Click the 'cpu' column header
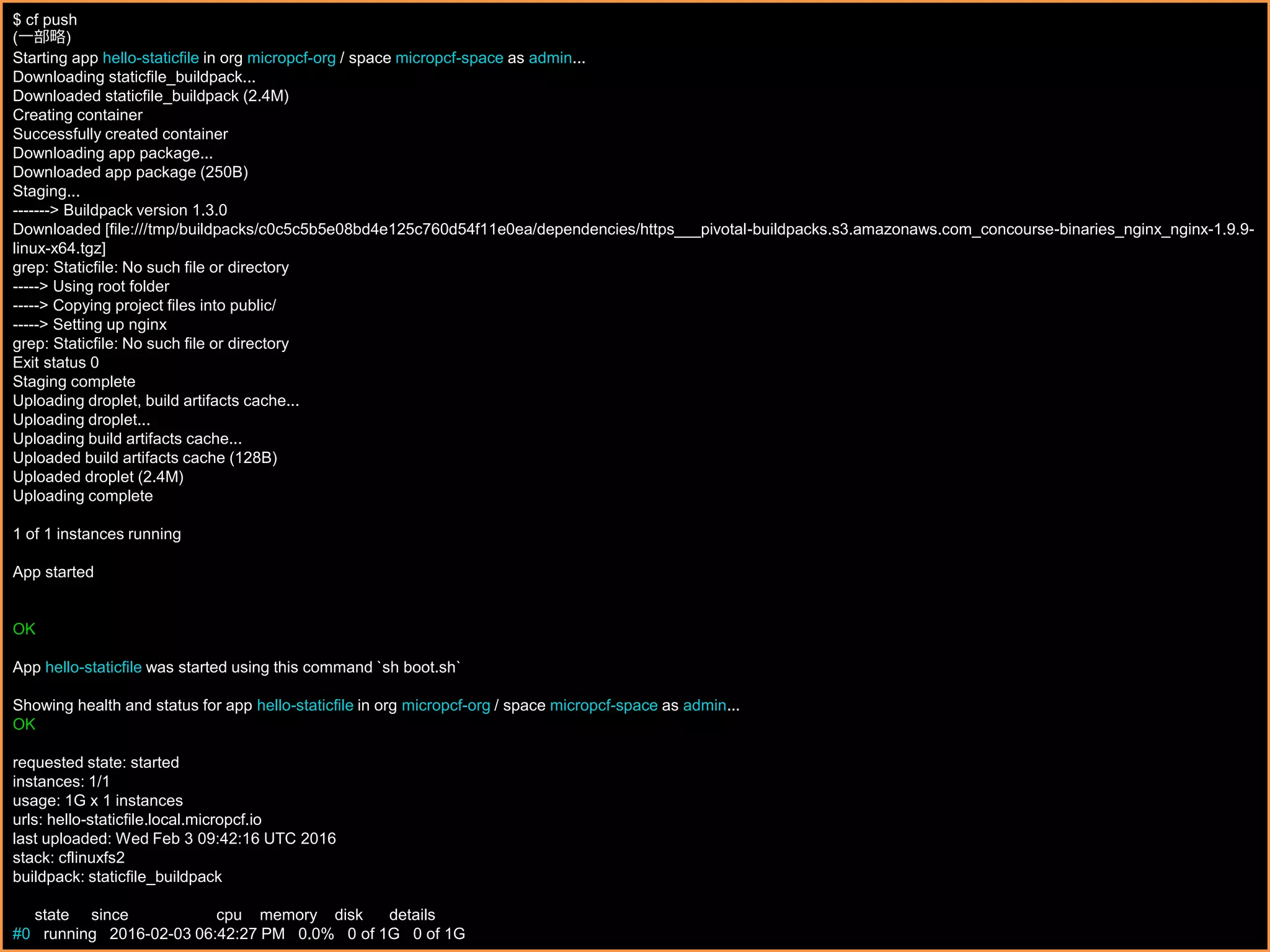The image size is (1270, 952). pos(229,915)
